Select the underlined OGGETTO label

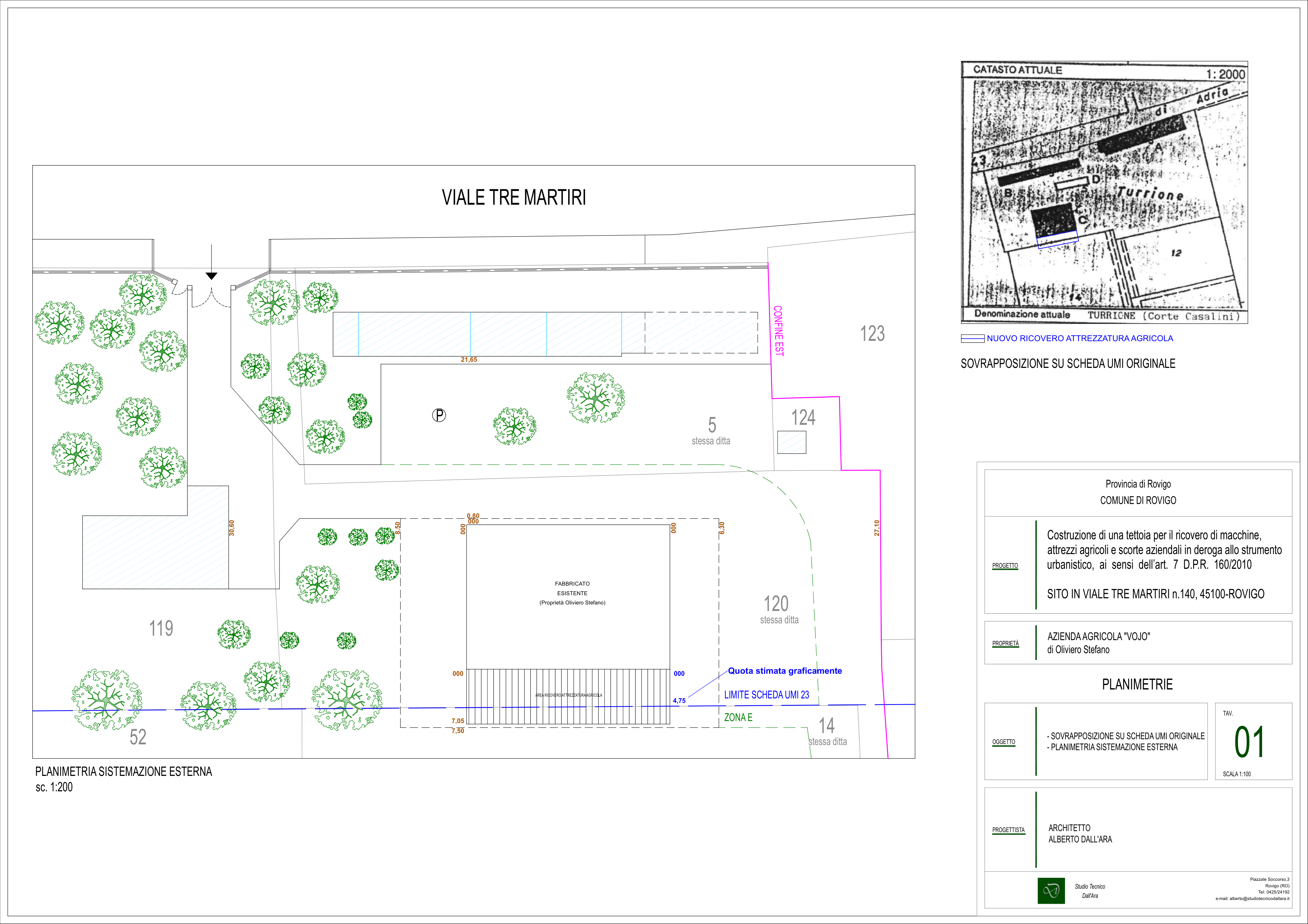(x=1004, y=742)
